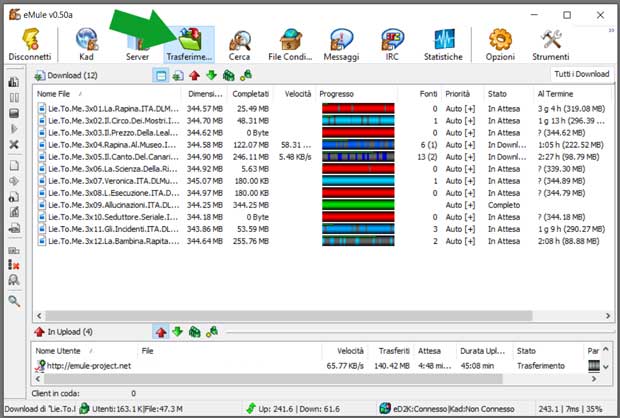This screenshot has width=620, height=418.
Task: Click red upload arrow in the In Upload toolbar
Action: pos(161,332)
